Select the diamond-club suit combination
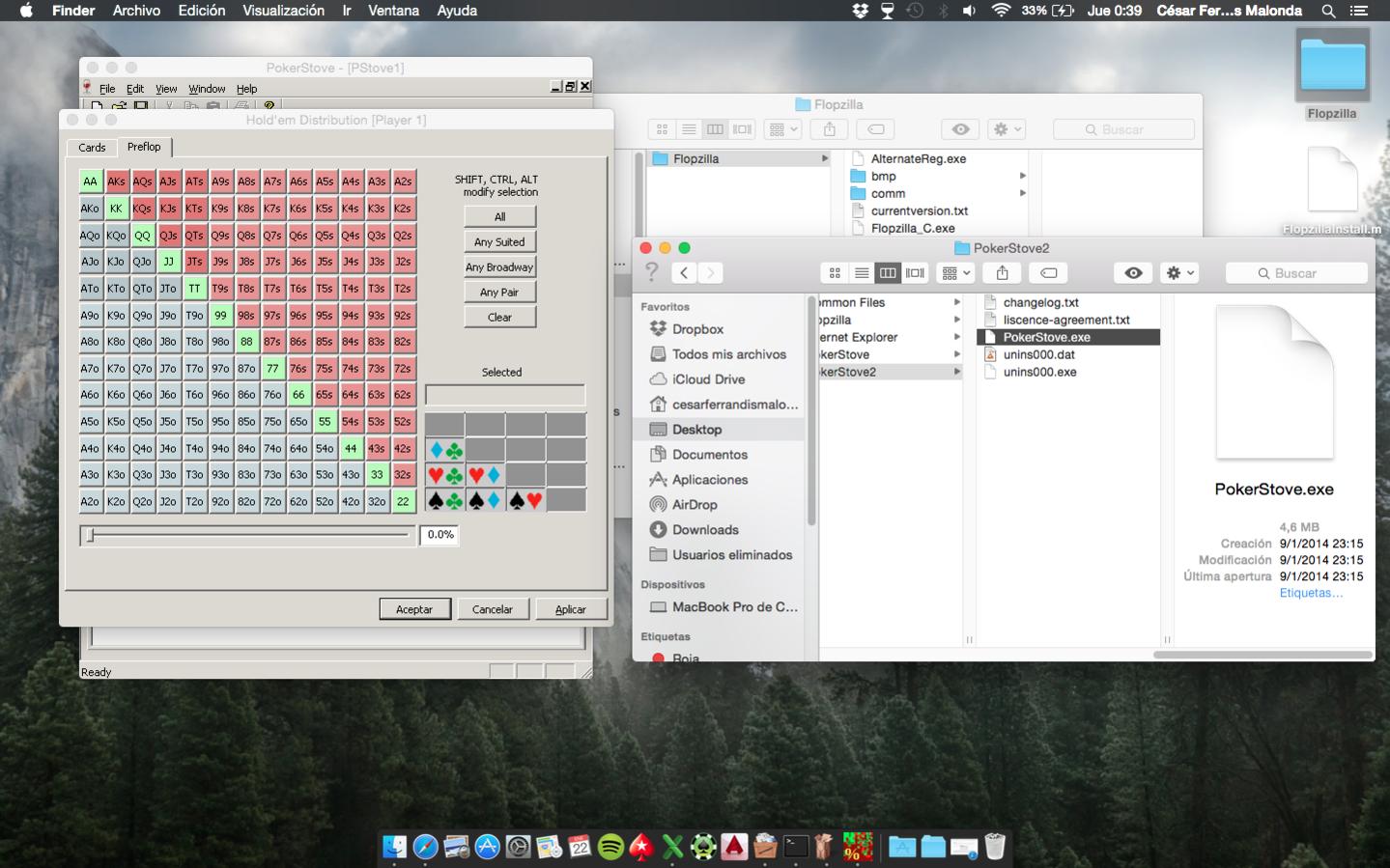Image resolution: width=1390 pixels, height=868 pixels. (445, 450)
